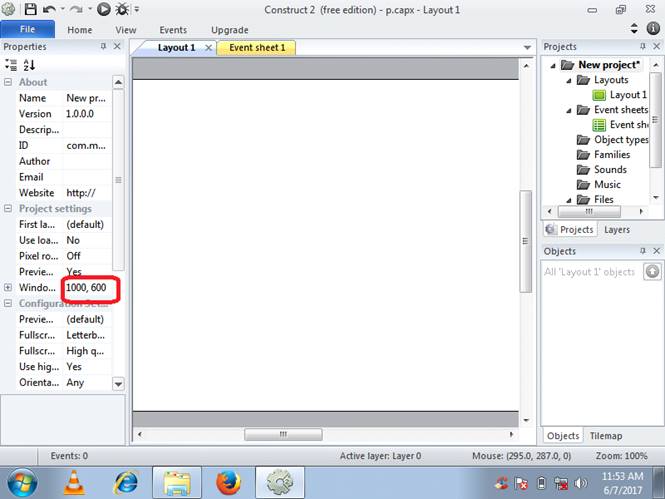Change the Orientations value Any
The image size is (665, 499).
pyautogui.click(x=86, y=382)
